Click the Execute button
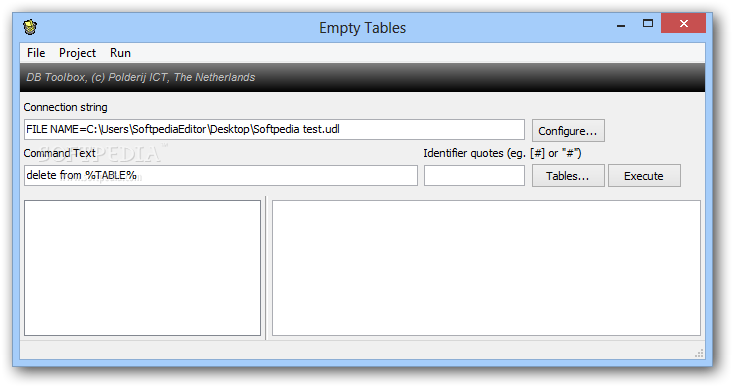733x387 pixels. click(644, 176)
